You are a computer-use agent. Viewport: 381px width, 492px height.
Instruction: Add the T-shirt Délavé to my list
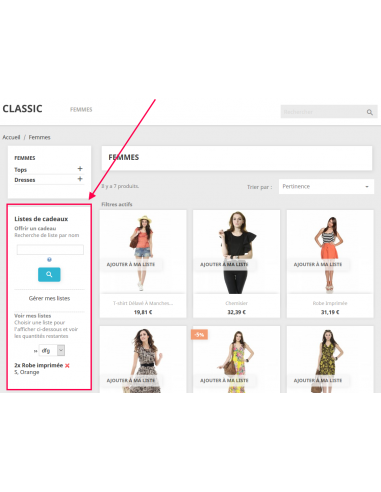(x=131, y=264)
